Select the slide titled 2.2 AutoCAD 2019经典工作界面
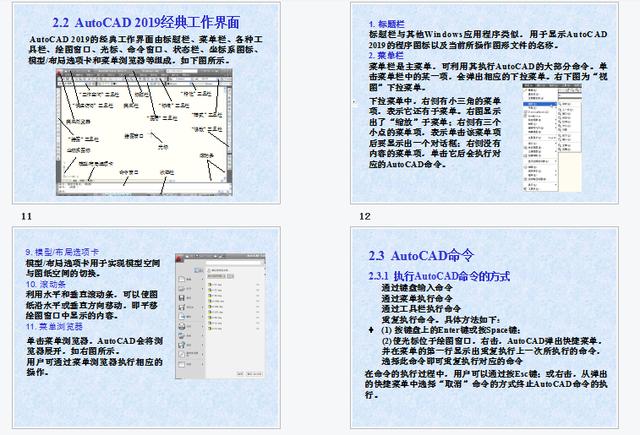 [146, 103]
